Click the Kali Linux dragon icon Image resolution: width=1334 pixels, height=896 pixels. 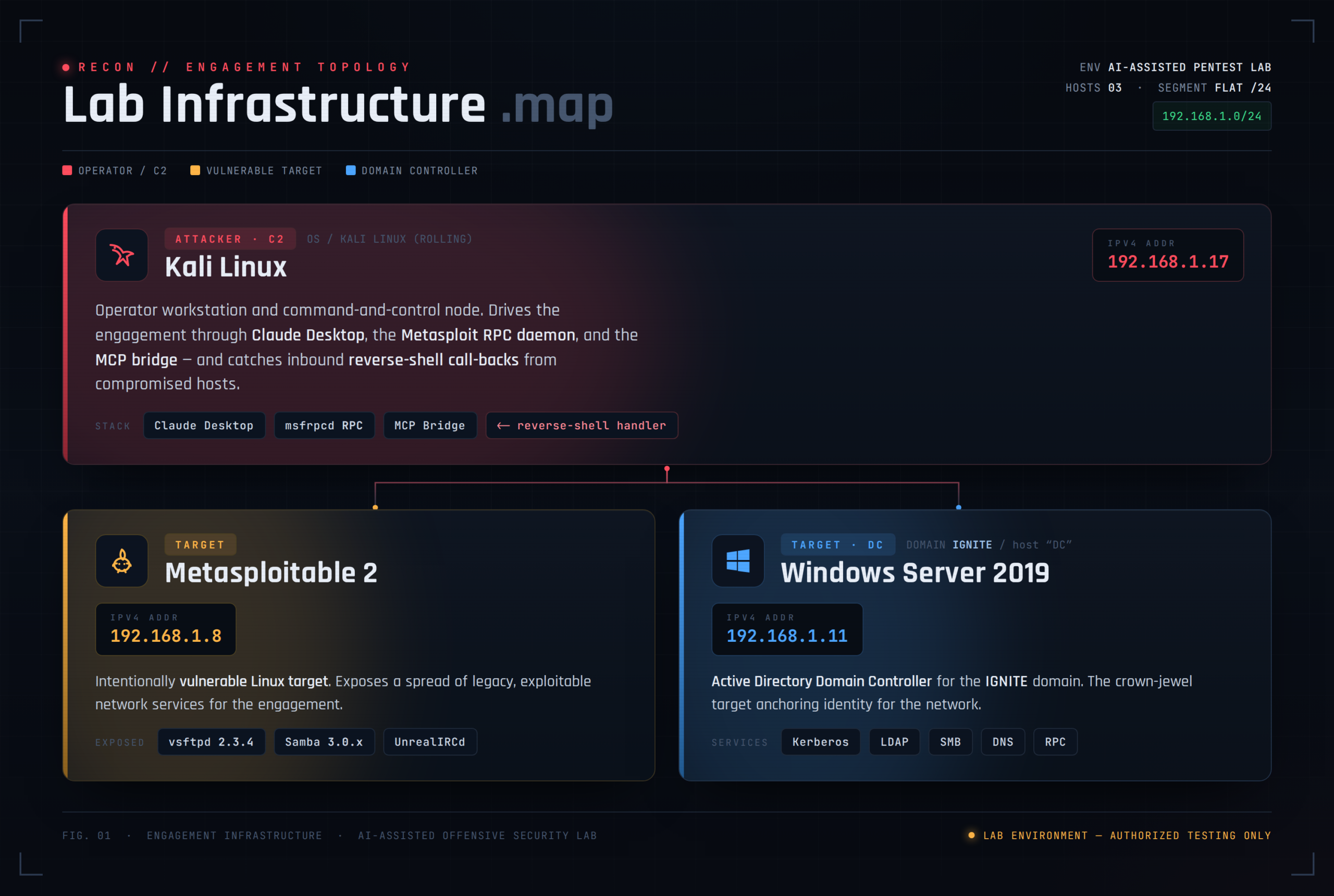(122, 255)
